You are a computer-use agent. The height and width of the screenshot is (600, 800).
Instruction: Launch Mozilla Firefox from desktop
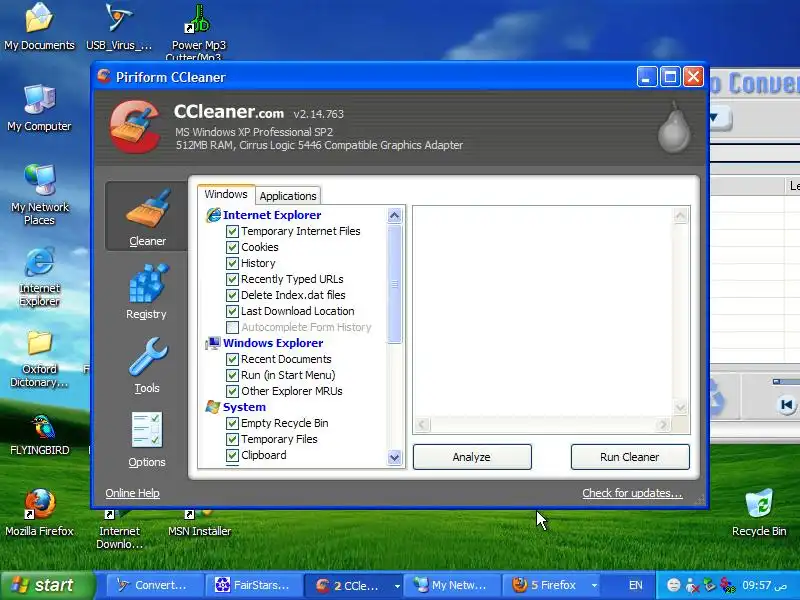pos(39,512)
